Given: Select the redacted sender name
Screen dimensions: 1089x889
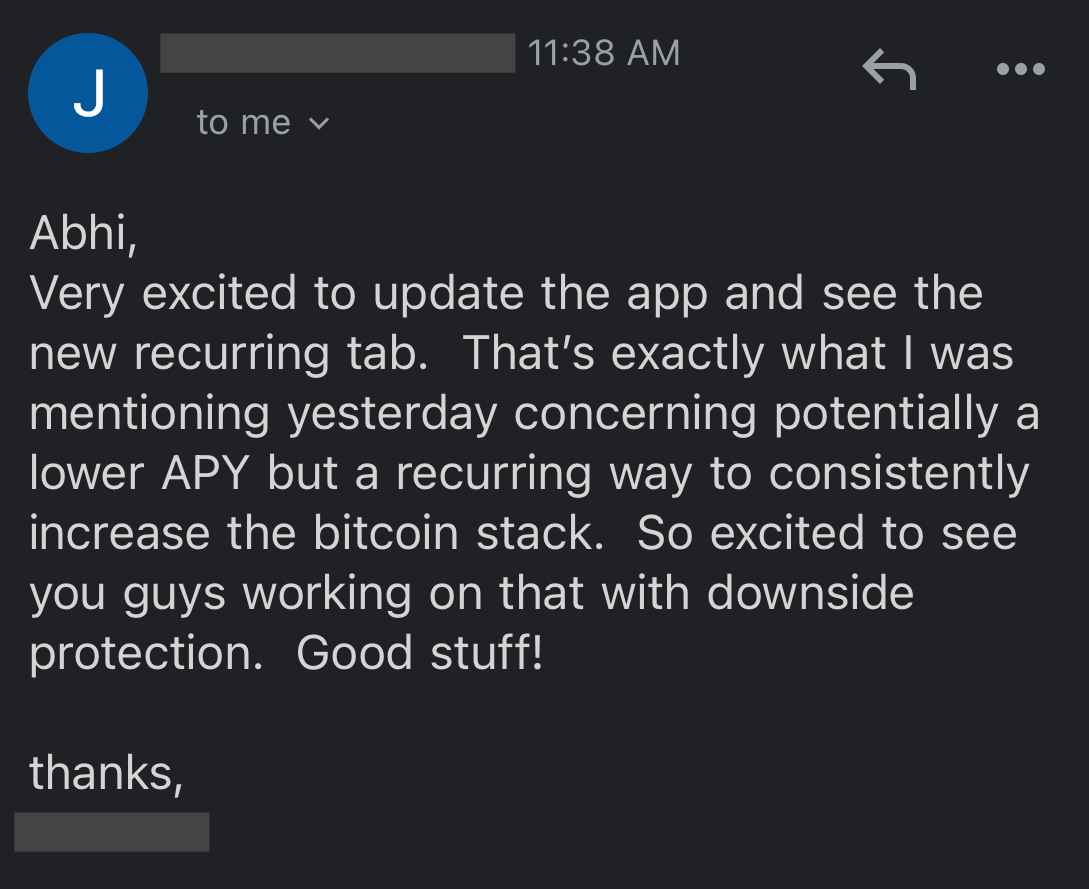Looking at the screenshot, I should (338, 53).
